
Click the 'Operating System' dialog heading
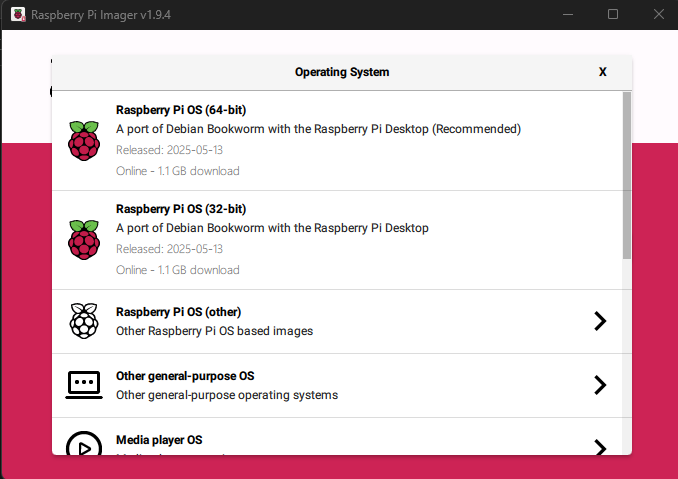(342, 72)
